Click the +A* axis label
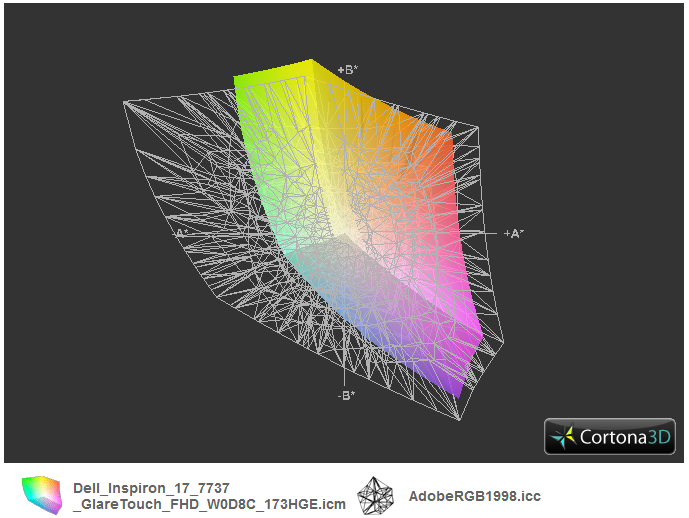 tap(514, 233)
